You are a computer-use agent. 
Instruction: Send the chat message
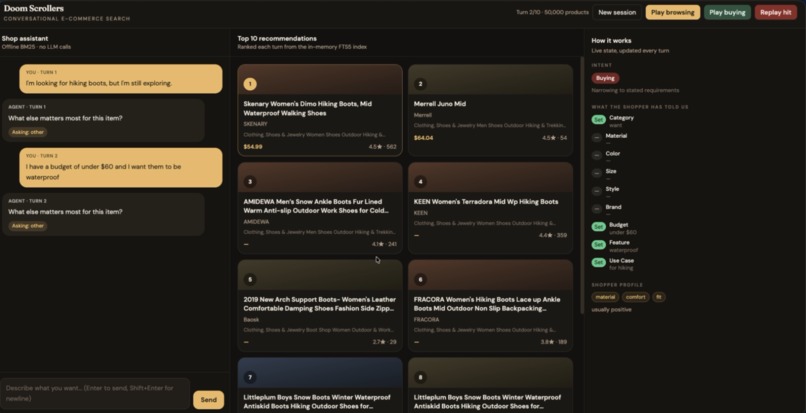[x=208, y=400]
